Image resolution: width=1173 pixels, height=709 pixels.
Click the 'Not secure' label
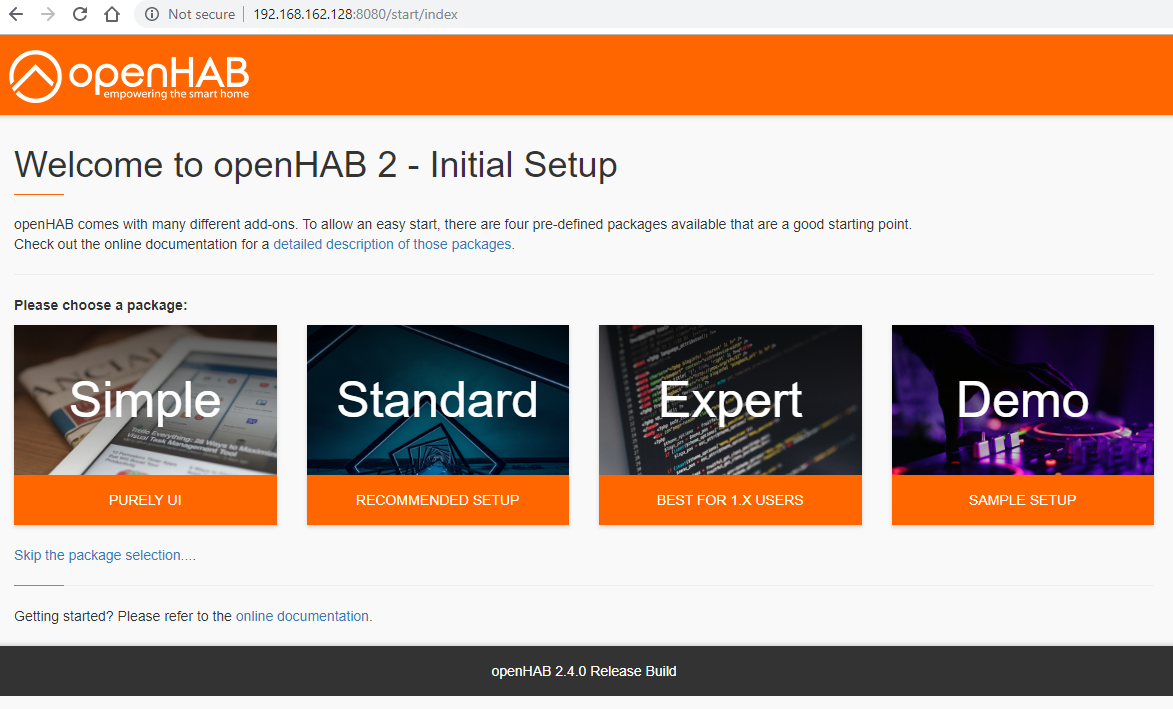[201, 14]
